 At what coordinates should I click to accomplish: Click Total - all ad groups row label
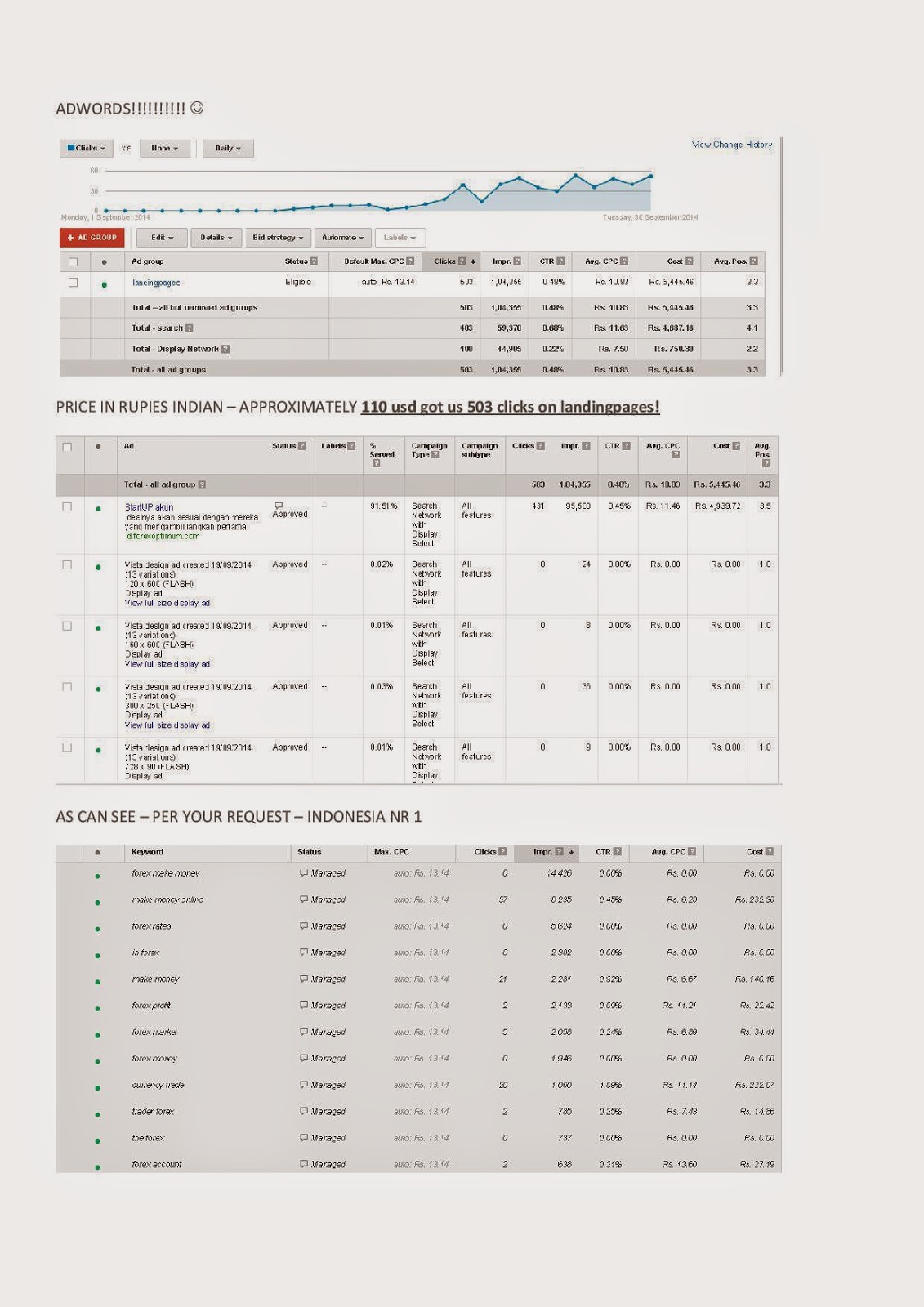168,370
